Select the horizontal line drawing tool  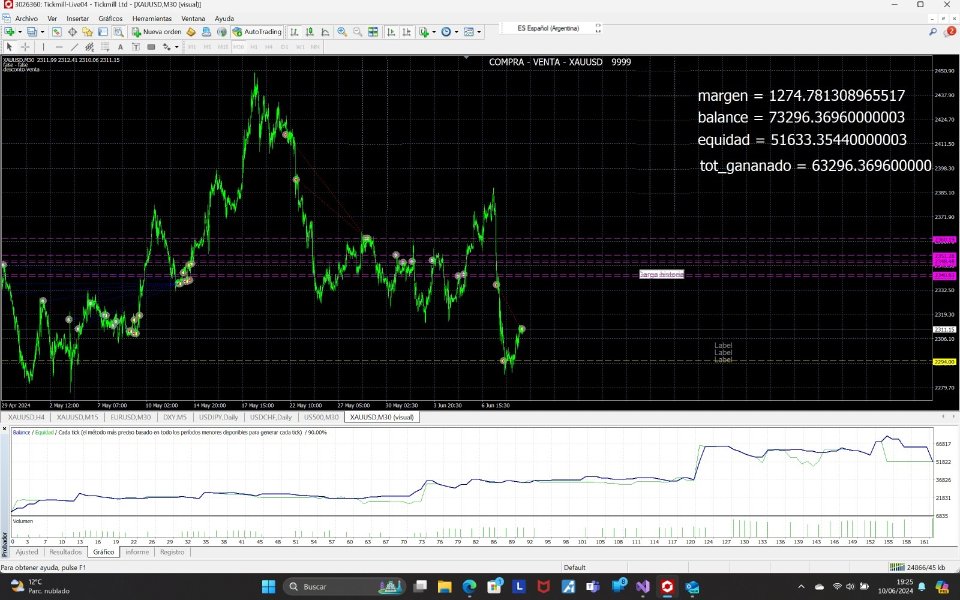pyautogui.click(x=59, y=46)
